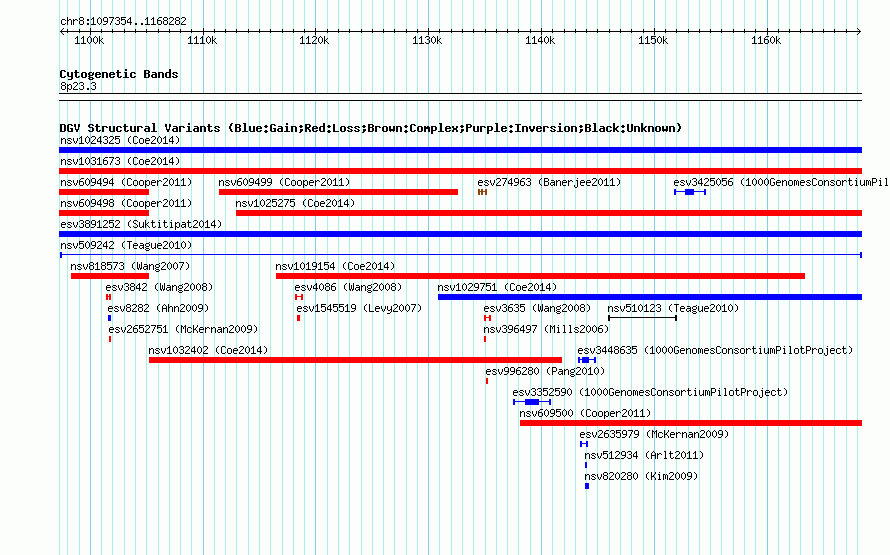Click the nsv820280 (Kim2009) blue marker
This screenshot has height=555, width=890.
587,486
